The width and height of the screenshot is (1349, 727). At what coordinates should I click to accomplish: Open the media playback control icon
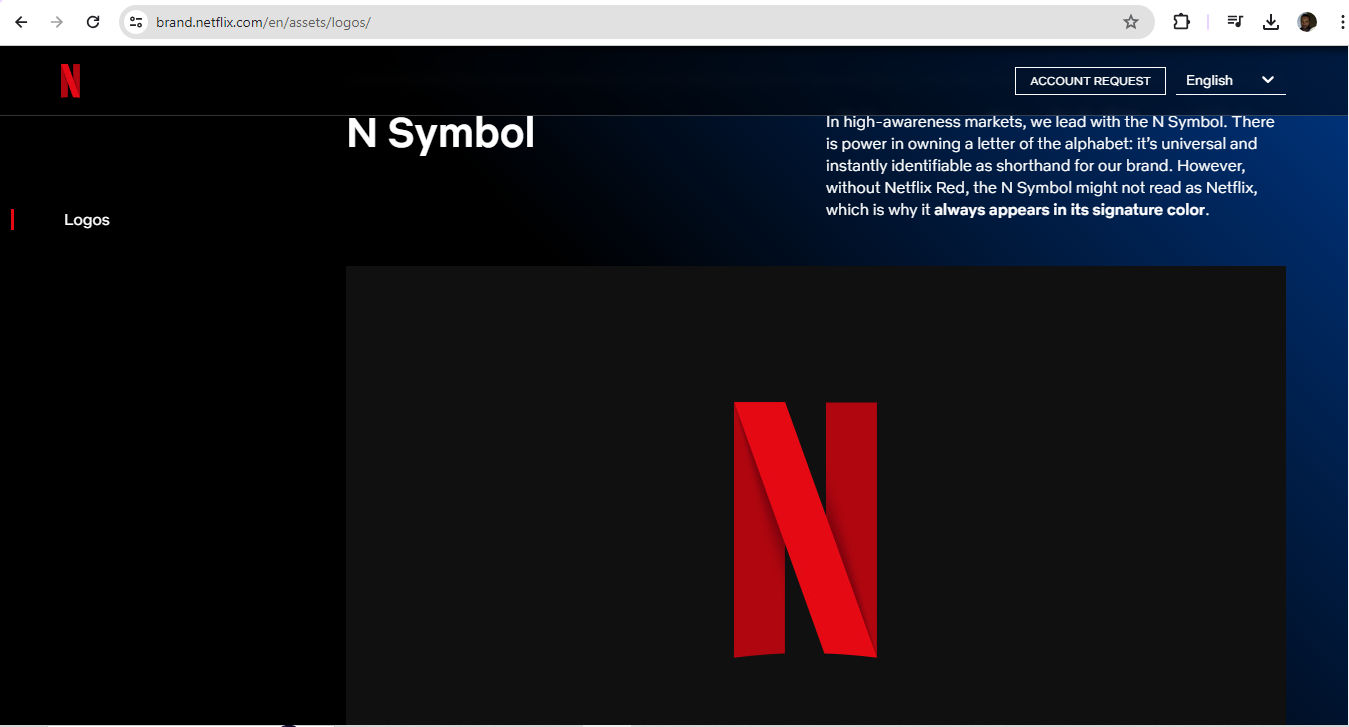point(1234,21)
